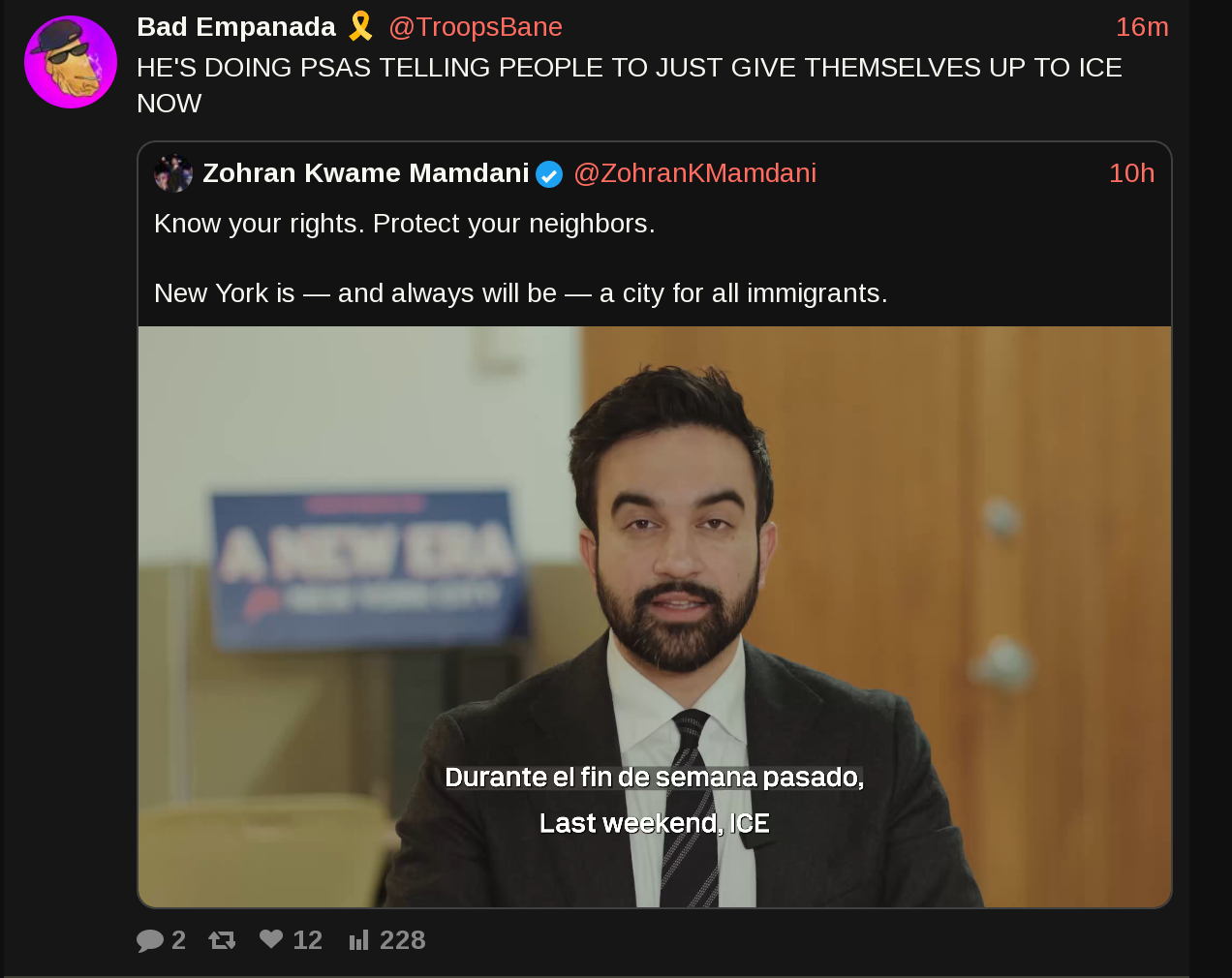The width and height of the screenshot is (1232, 978).
Task: Click the view count 228
Action: pyautogui.click(x=402, y=940)
